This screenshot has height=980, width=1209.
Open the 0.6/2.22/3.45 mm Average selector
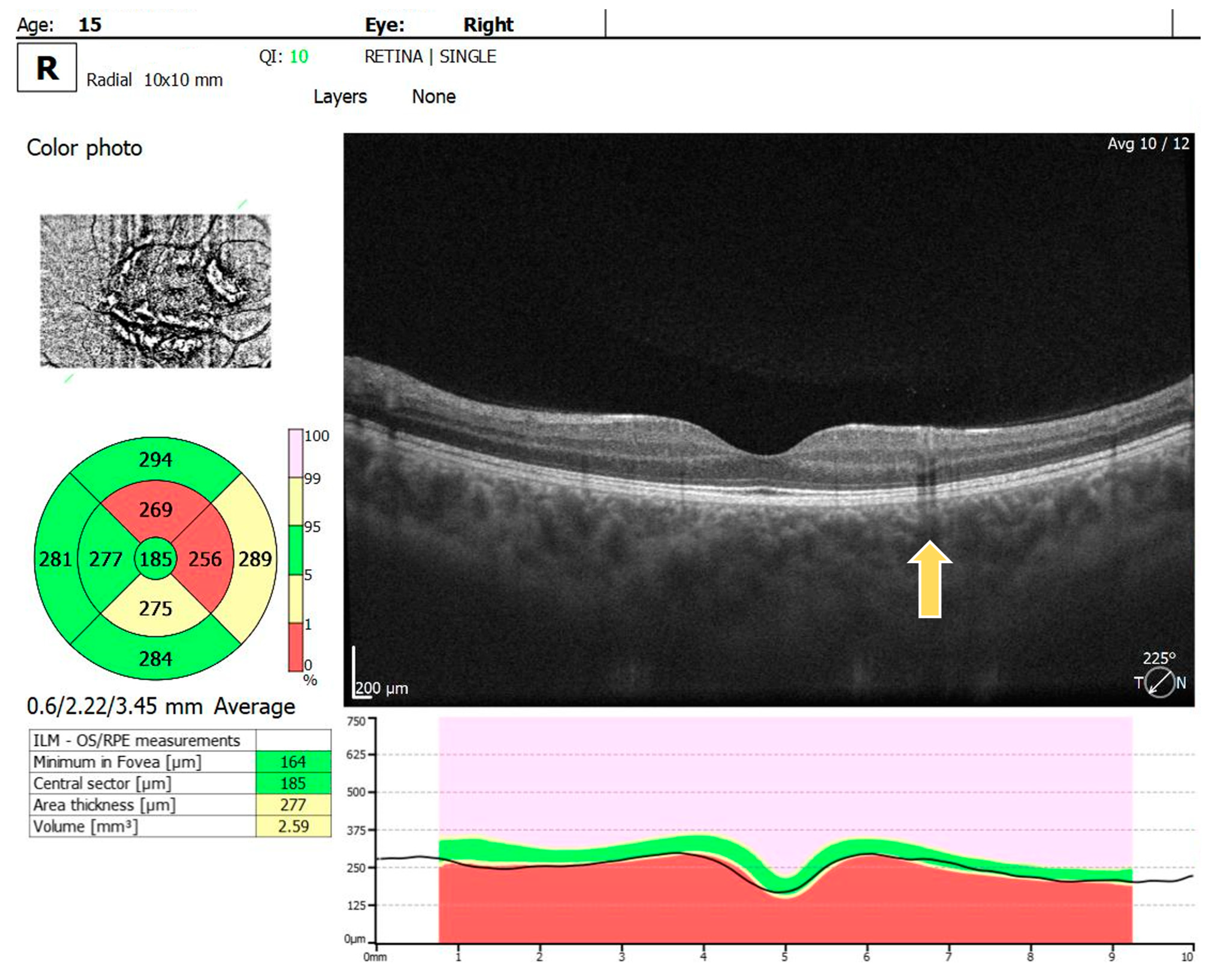pyautogui.click(x=161, y=706)
